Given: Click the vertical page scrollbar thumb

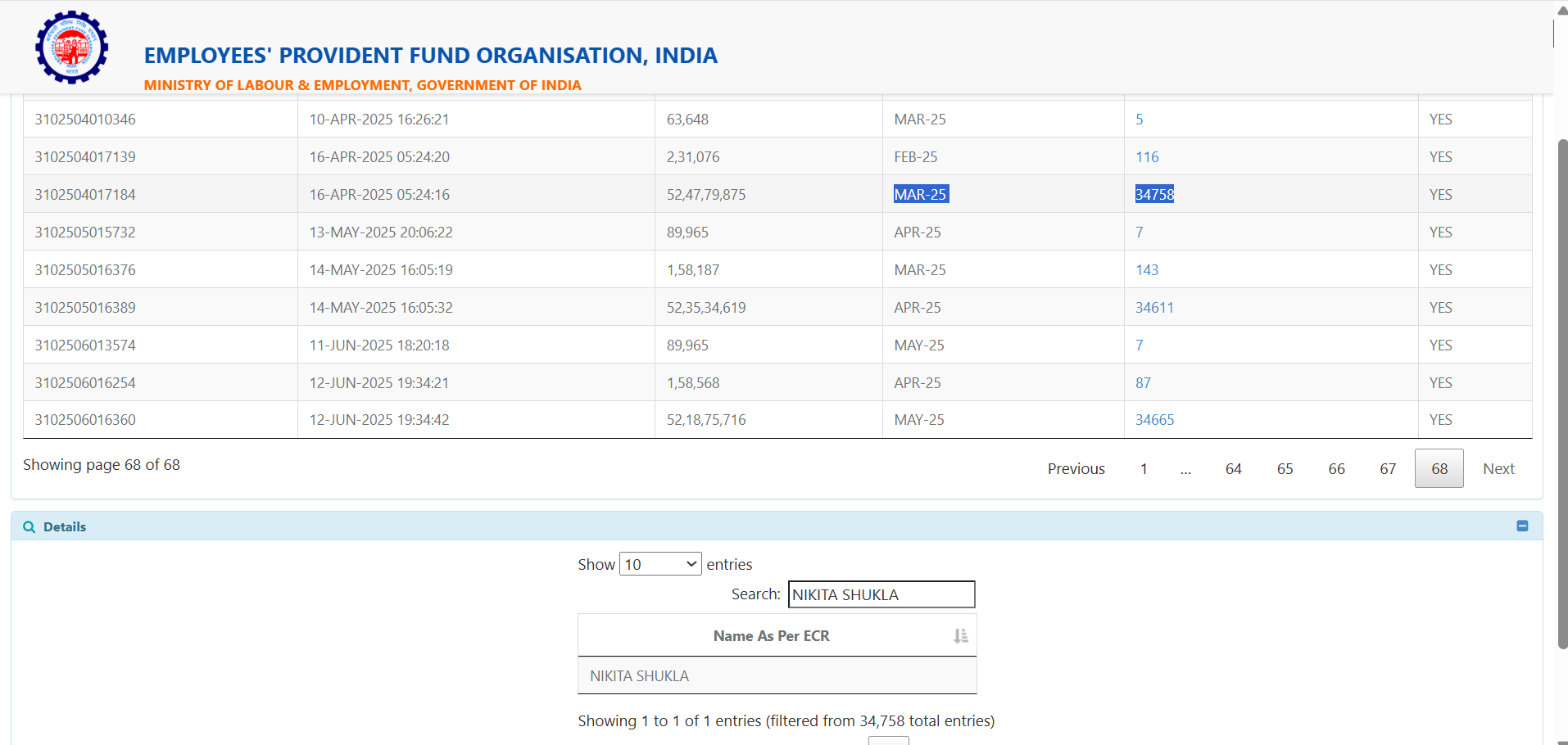Looking at the screenshot, I should tap(1562, 393).
